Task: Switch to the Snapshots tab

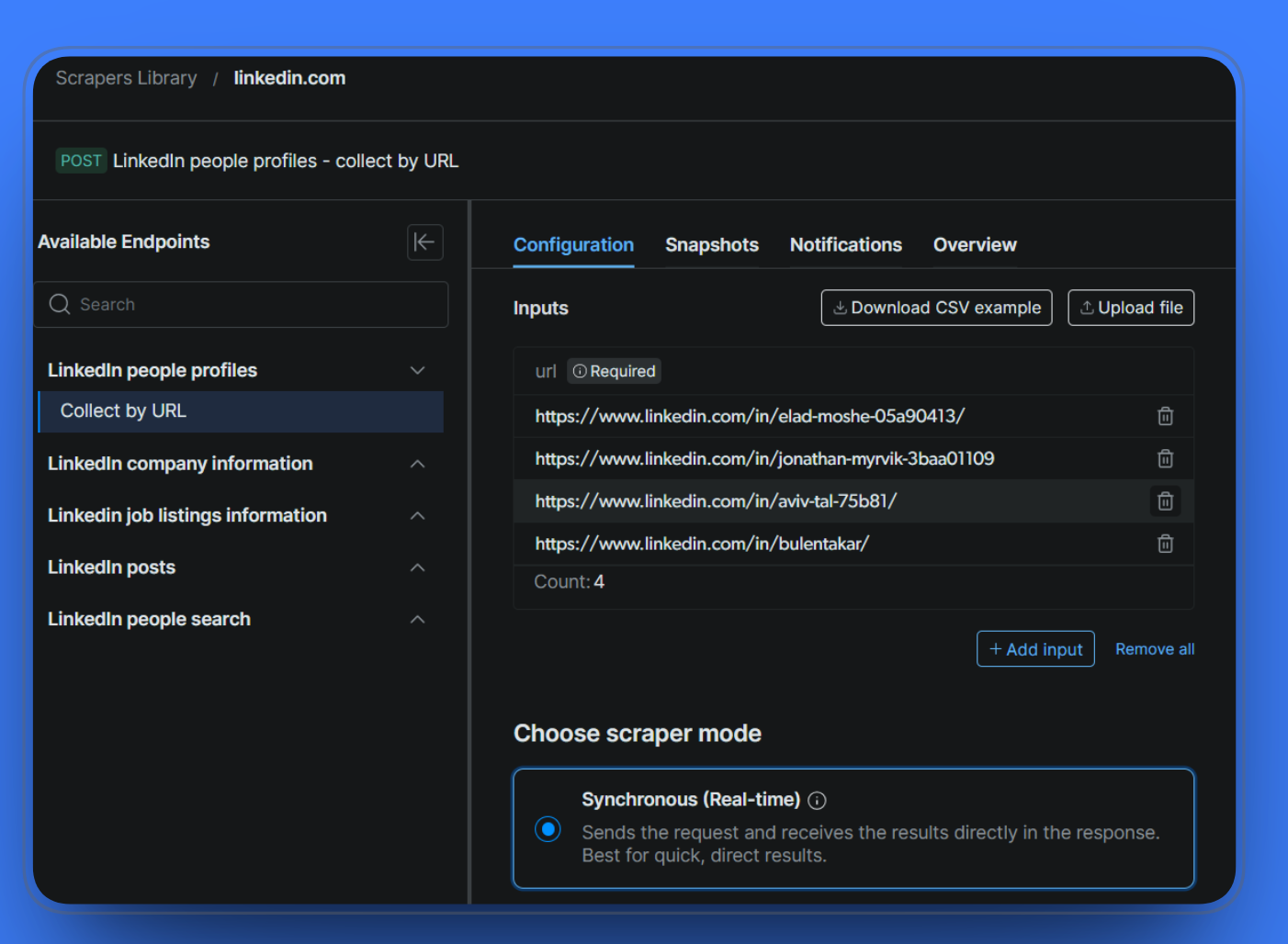Action: 712,245
